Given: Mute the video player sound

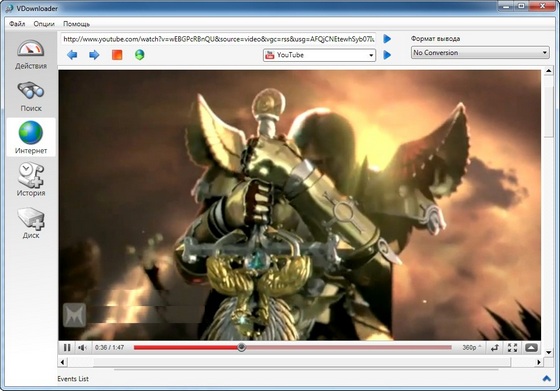Looking at the screenshot, I should (82, 347).
